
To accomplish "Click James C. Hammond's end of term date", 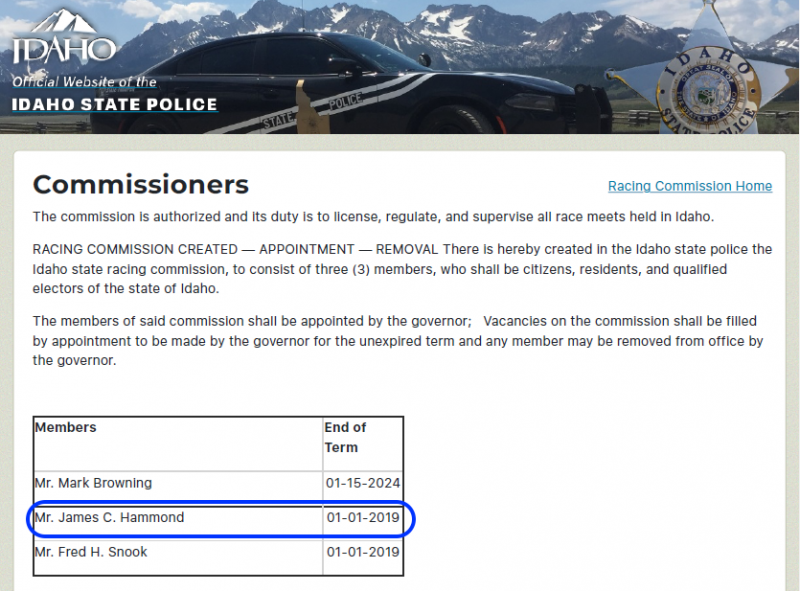I will coord(362,518).
